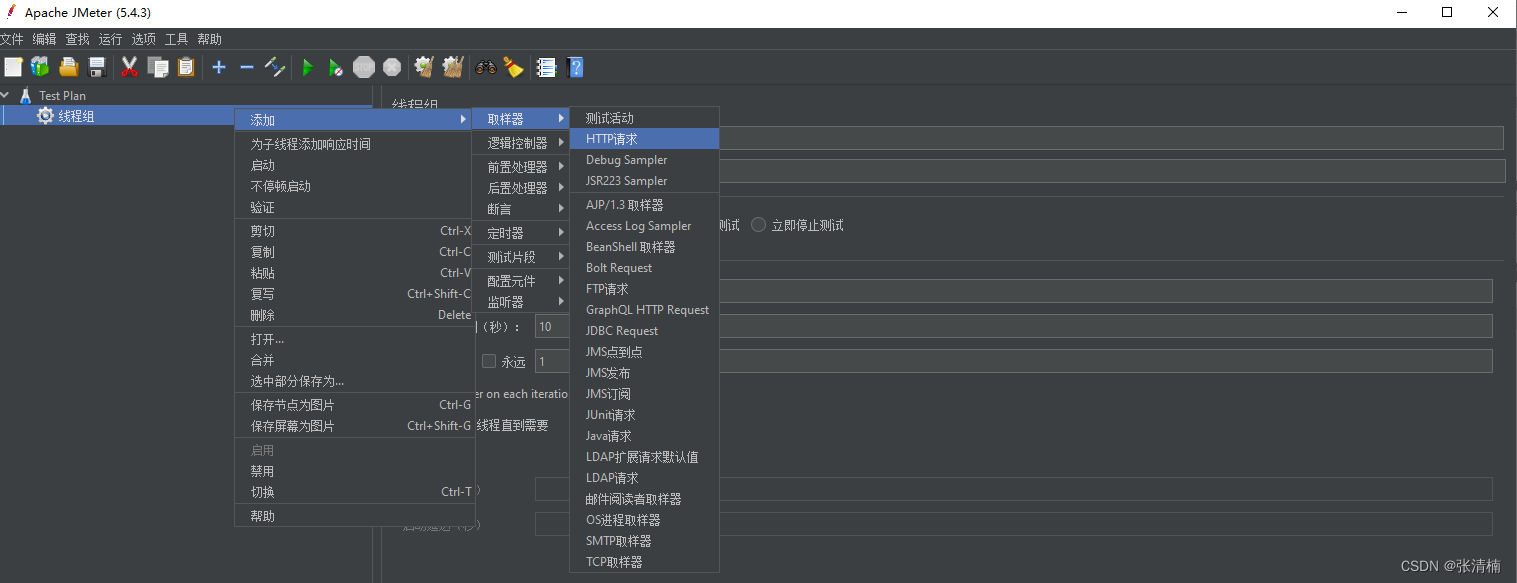Click the Expand All plus icon

(x=219, y=67)
